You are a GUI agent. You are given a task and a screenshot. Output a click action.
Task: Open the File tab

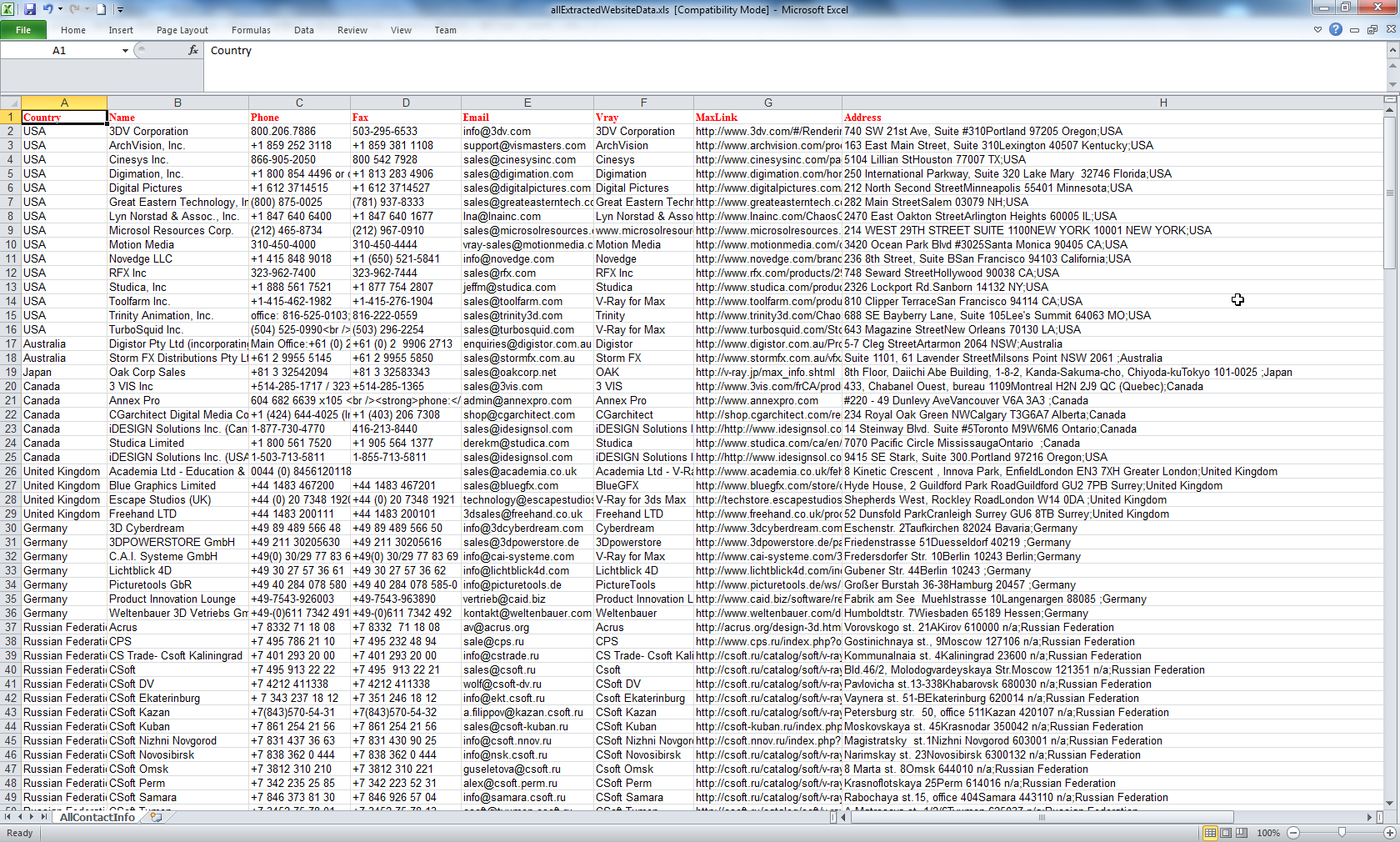tap(23, 30)
